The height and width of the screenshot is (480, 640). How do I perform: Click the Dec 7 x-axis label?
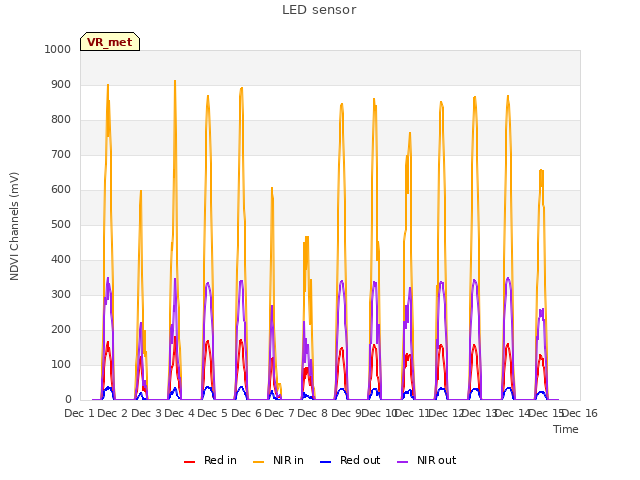click(279, 413)
